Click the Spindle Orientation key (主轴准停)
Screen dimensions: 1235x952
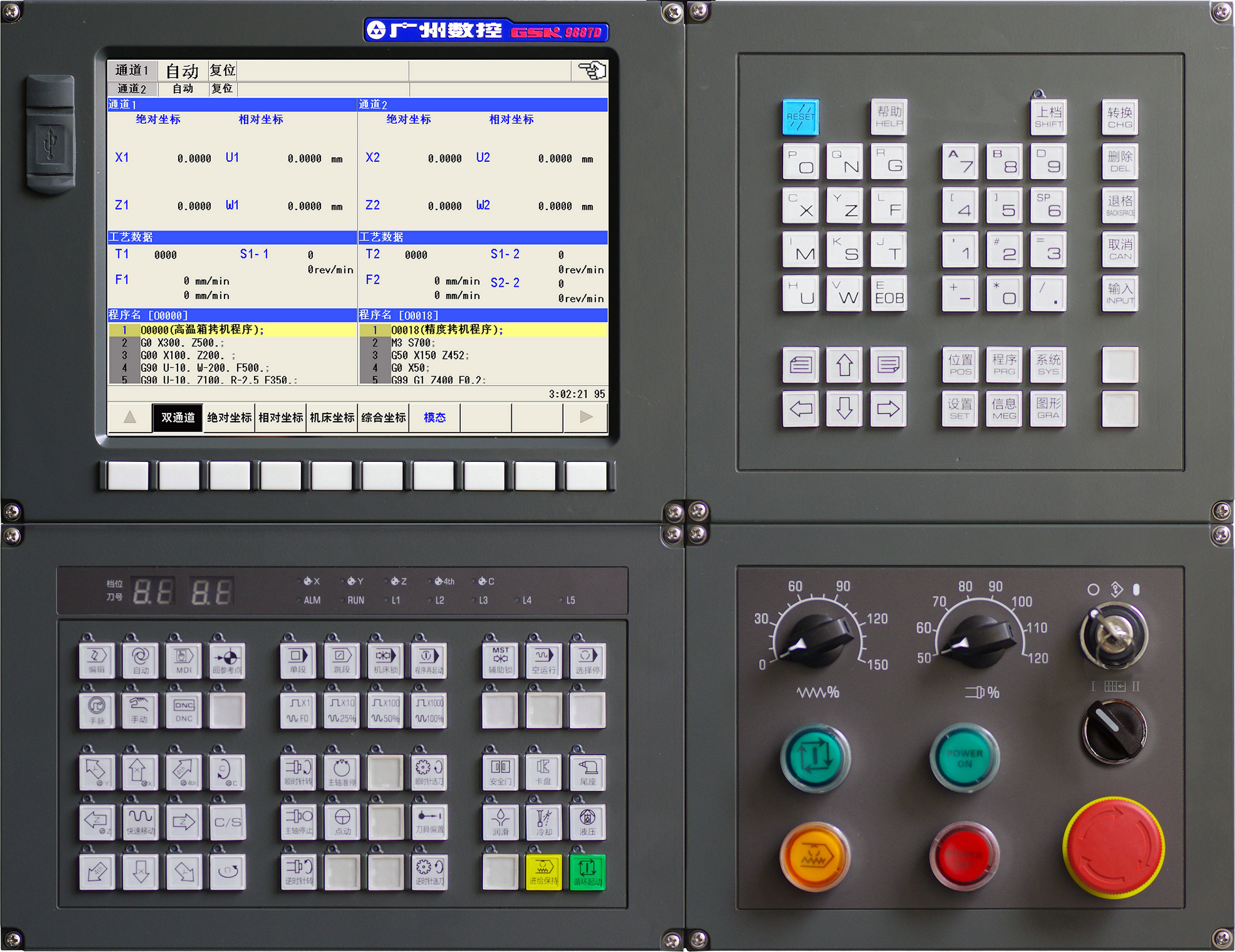342,772
